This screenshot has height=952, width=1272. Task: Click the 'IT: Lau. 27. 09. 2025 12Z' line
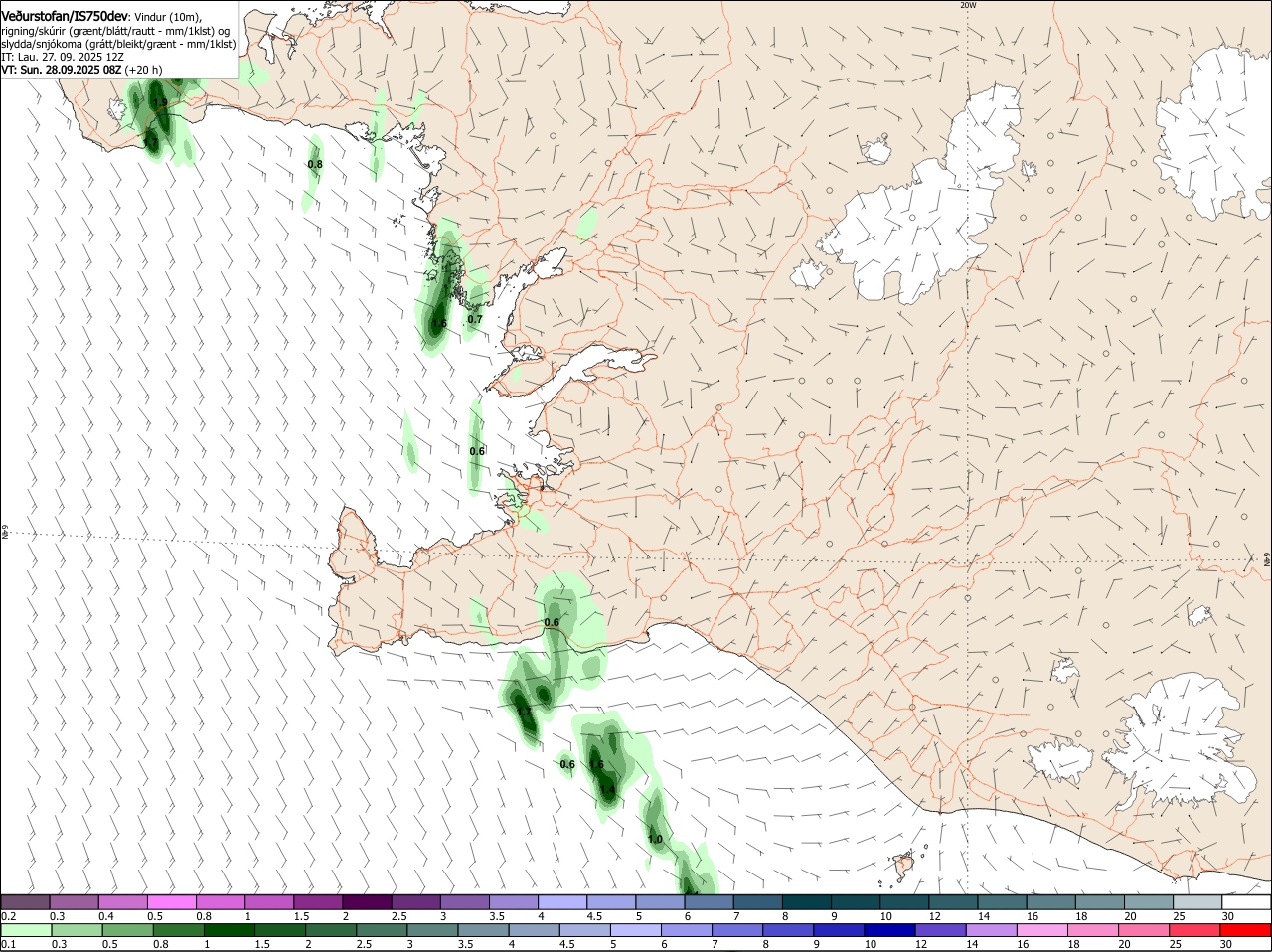coord(63,57)
